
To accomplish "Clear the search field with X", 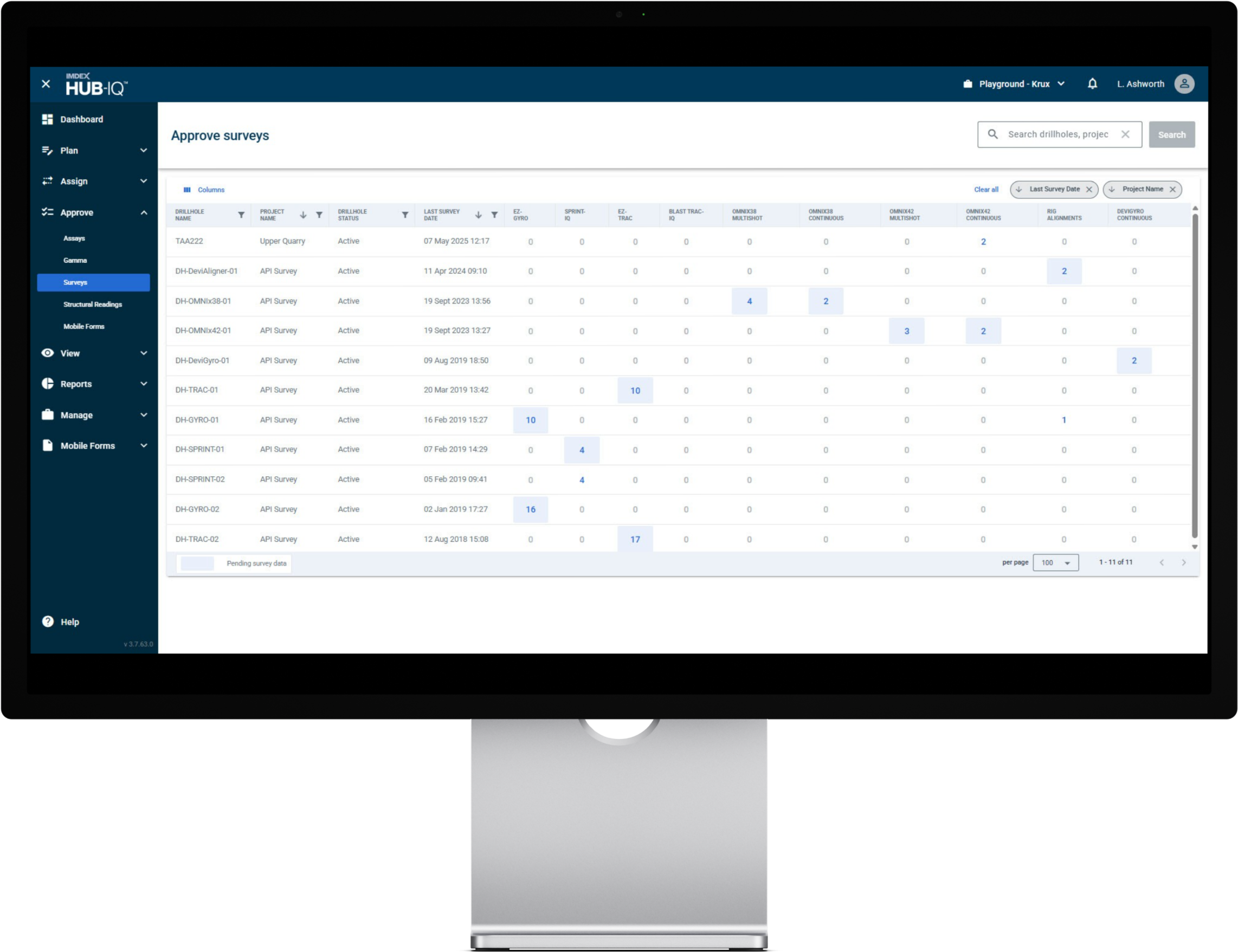I will 1125,134.
